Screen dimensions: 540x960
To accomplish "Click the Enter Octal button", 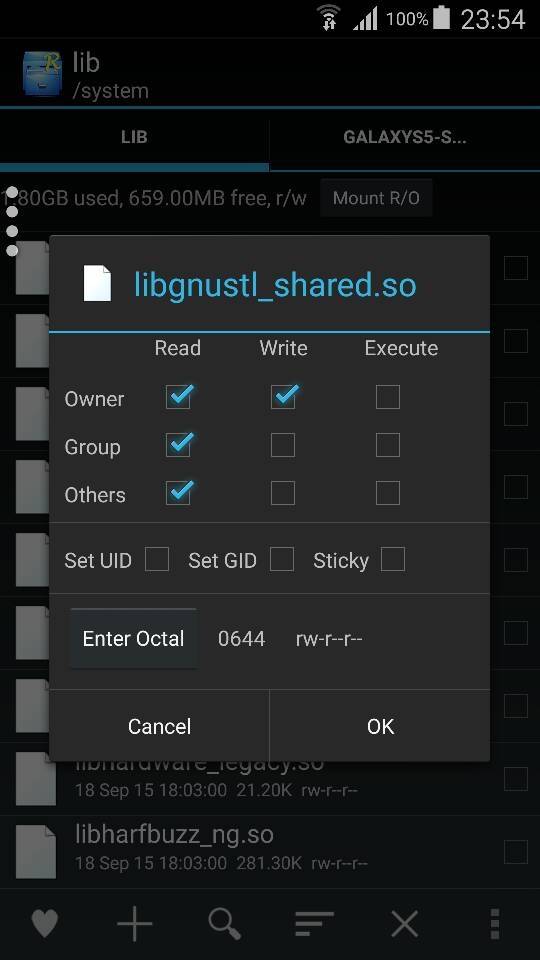I will (133, 639).
